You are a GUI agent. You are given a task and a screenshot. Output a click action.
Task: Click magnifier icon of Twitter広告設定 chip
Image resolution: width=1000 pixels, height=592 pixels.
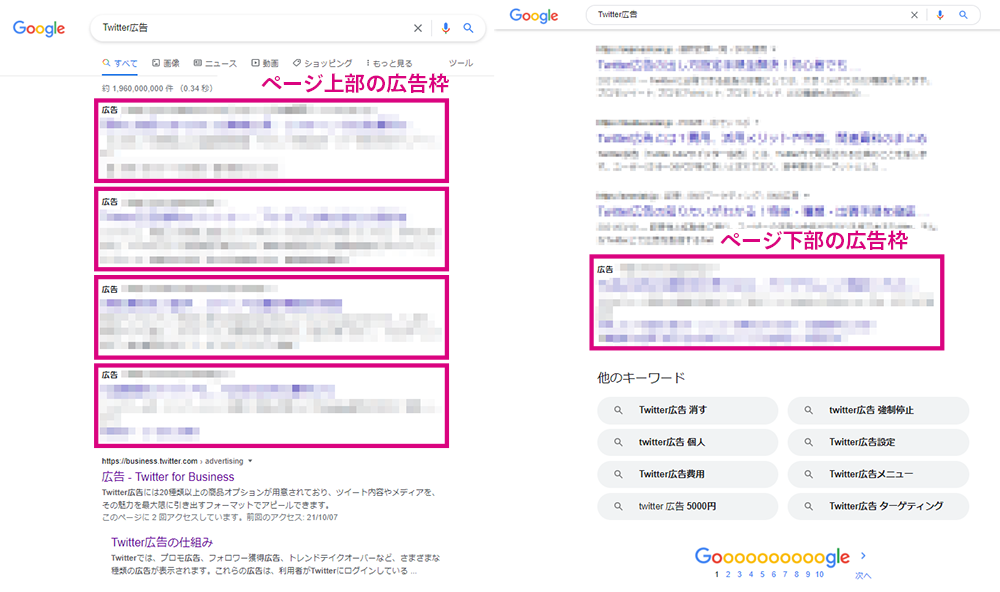pyautogui.click(x=808, y=442)
